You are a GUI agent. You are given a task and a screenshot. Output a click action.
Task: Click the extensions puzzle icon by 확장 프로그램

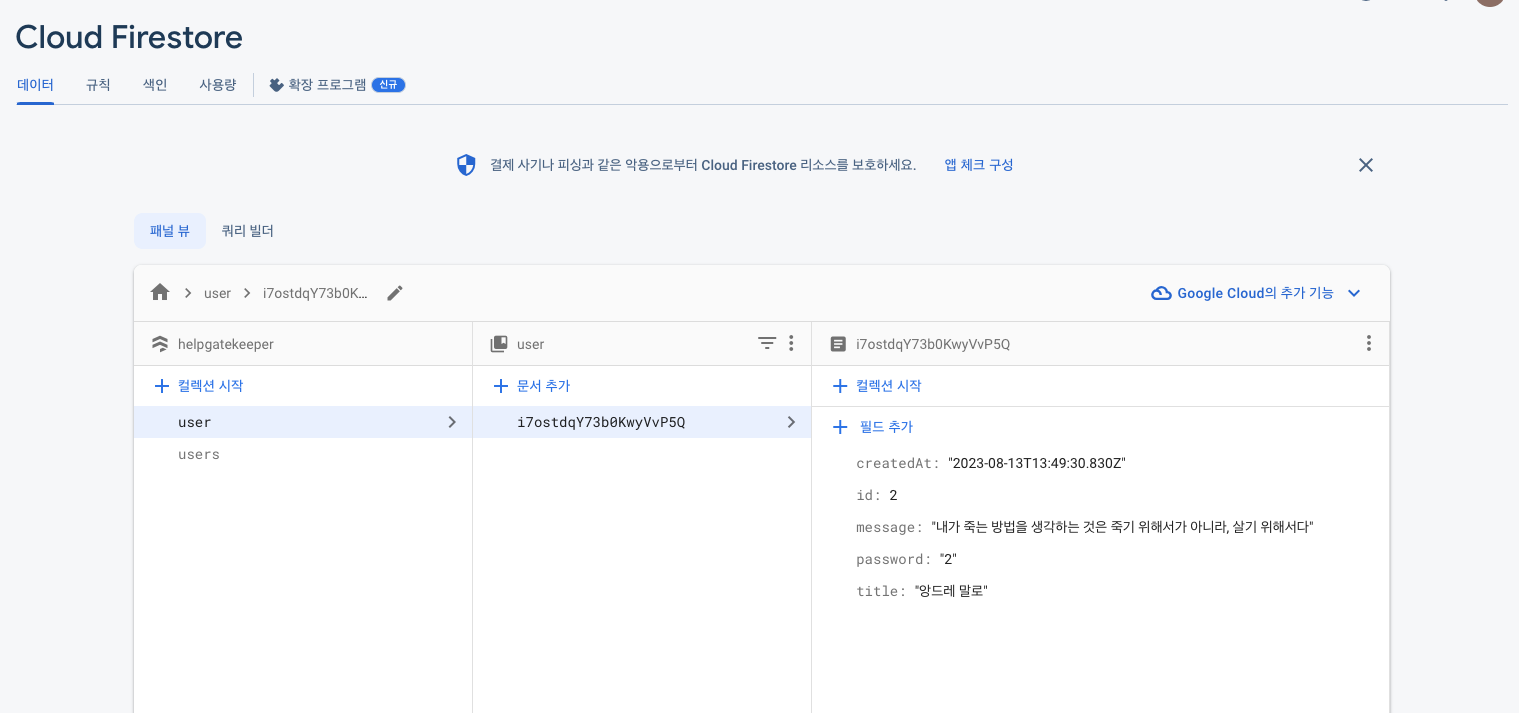[x=276, y=85]
